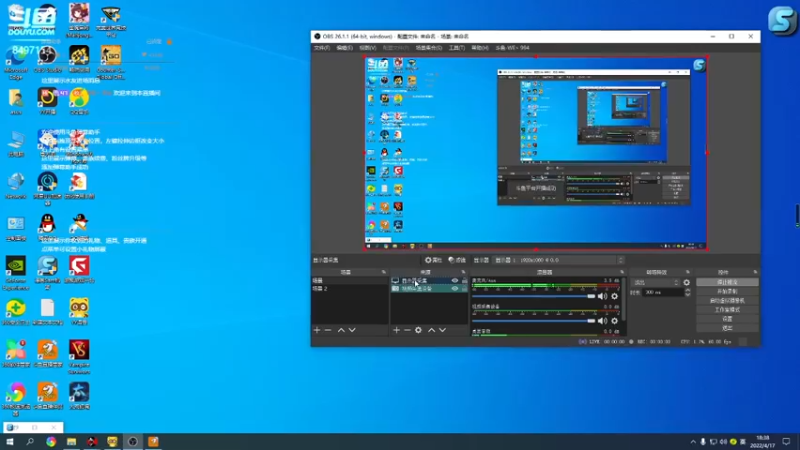The height and width of the screenshot is (450, 800).
Task: Open Microsoft Edge desktop shortcut
Action: [x=16, y=62]
